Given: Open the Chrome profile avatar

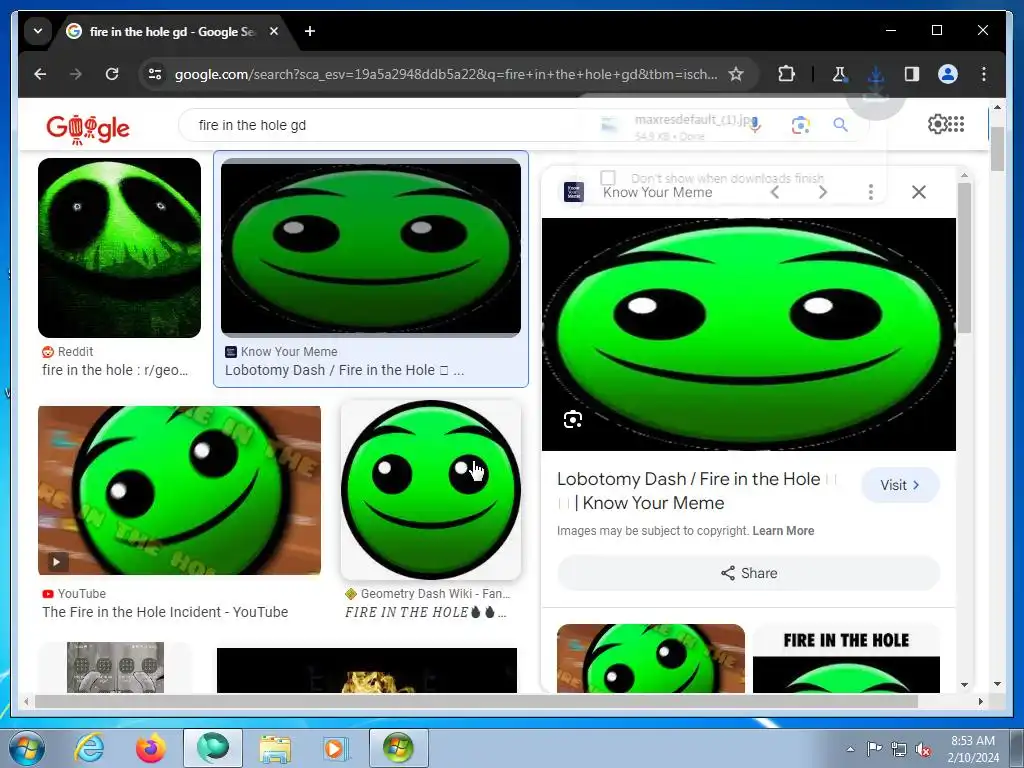Looking at the screenshot, I should [948, 74].
